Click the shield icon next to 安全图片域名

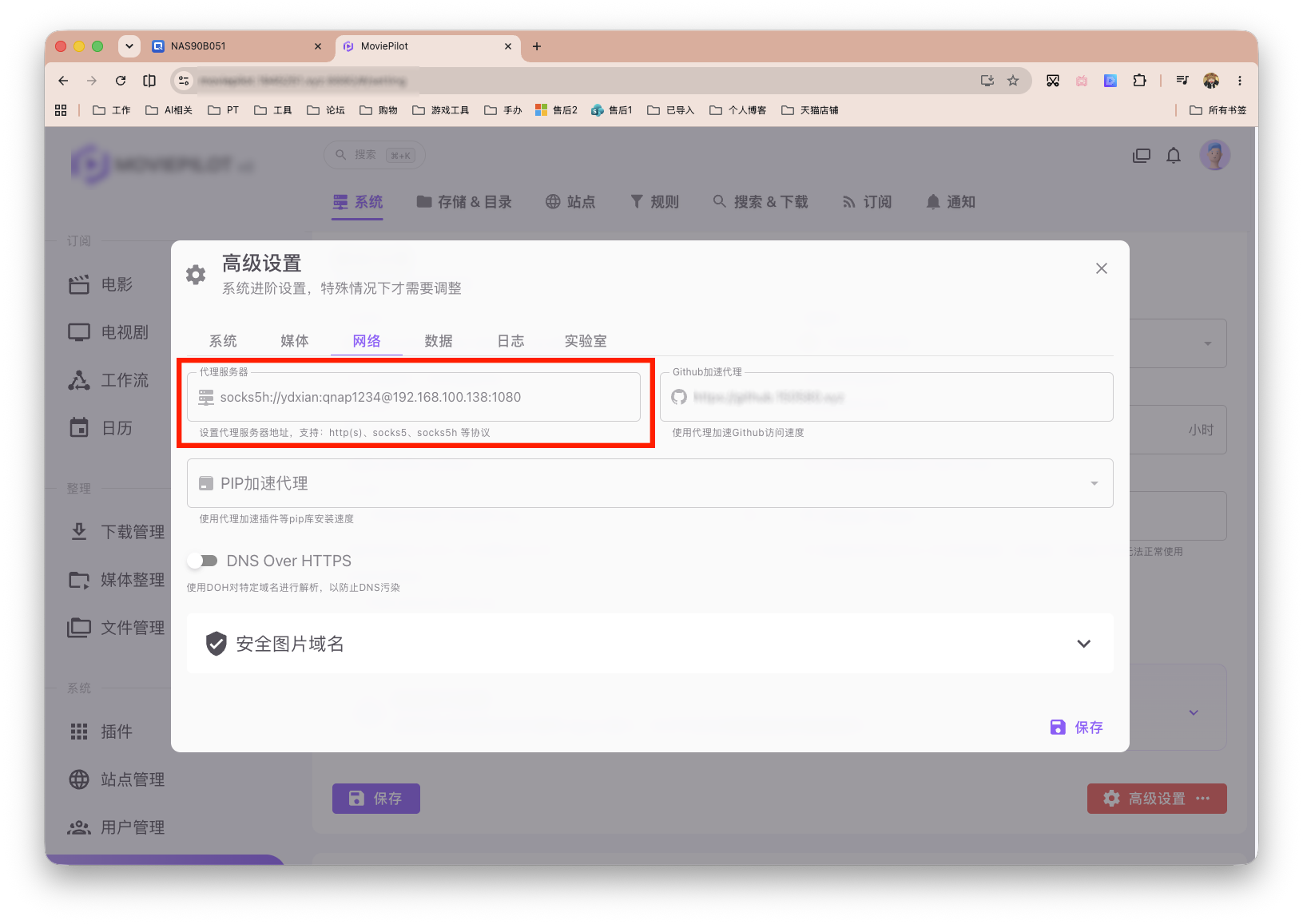[x=216, y=644]
